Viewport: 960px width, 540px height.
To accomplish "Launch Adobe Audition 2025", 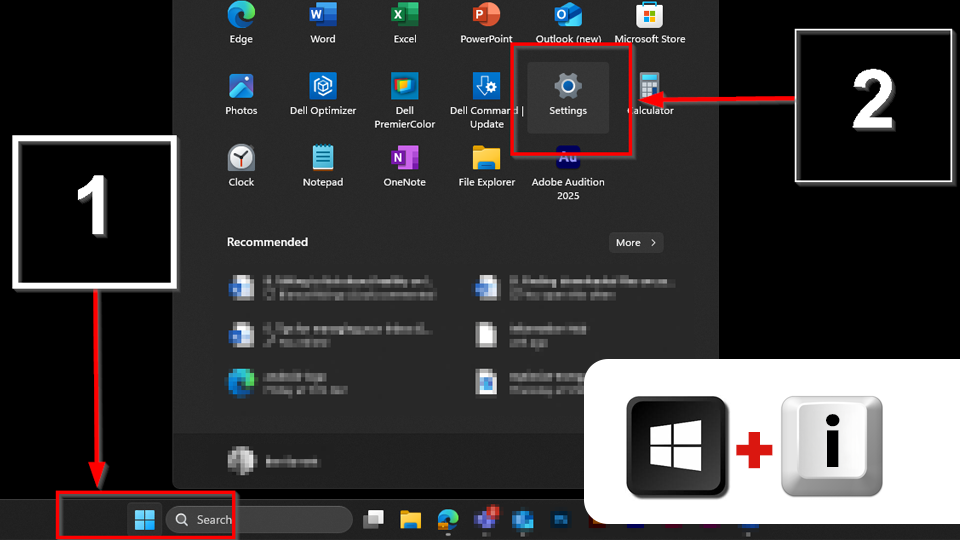I will click(568, 173).
